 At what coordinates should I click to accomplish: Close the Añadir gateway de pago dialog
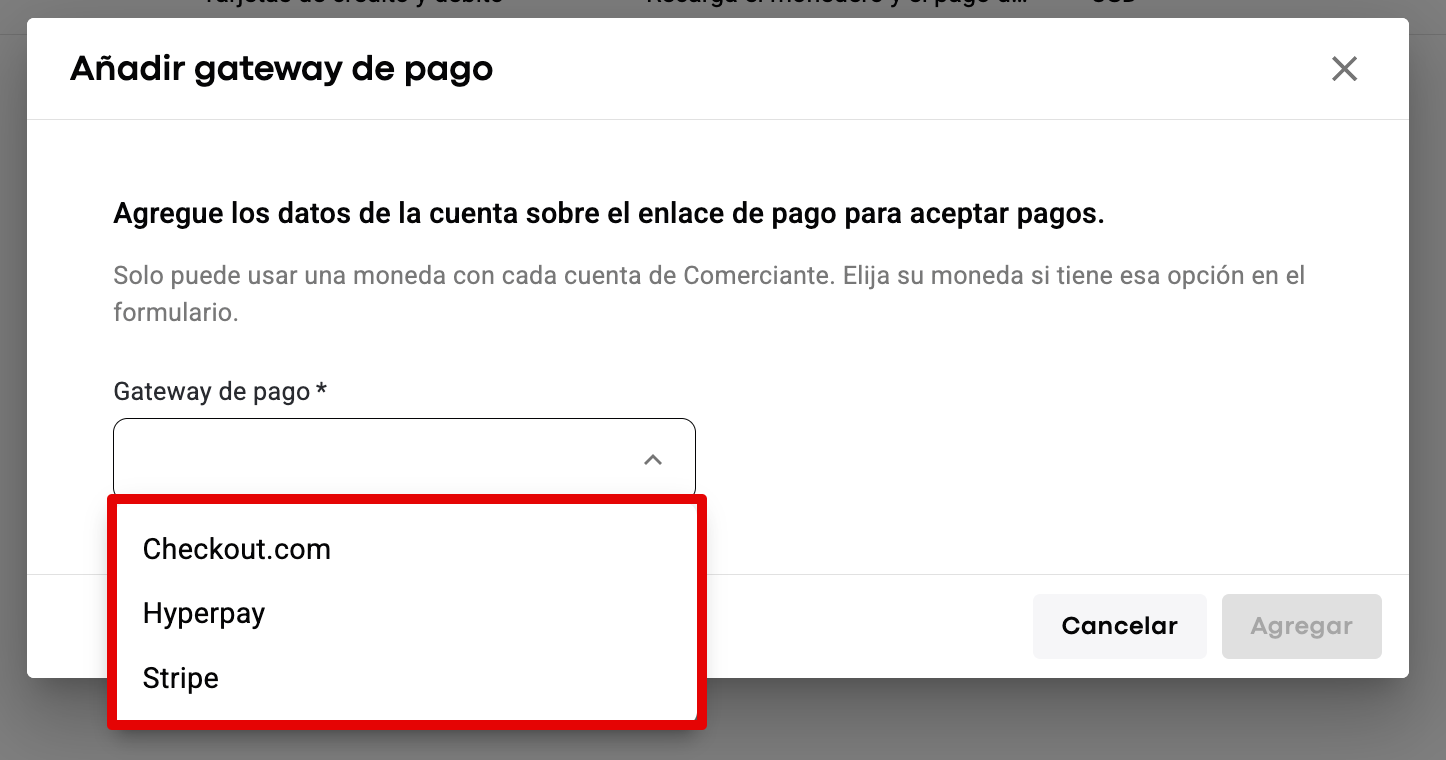1344,69
